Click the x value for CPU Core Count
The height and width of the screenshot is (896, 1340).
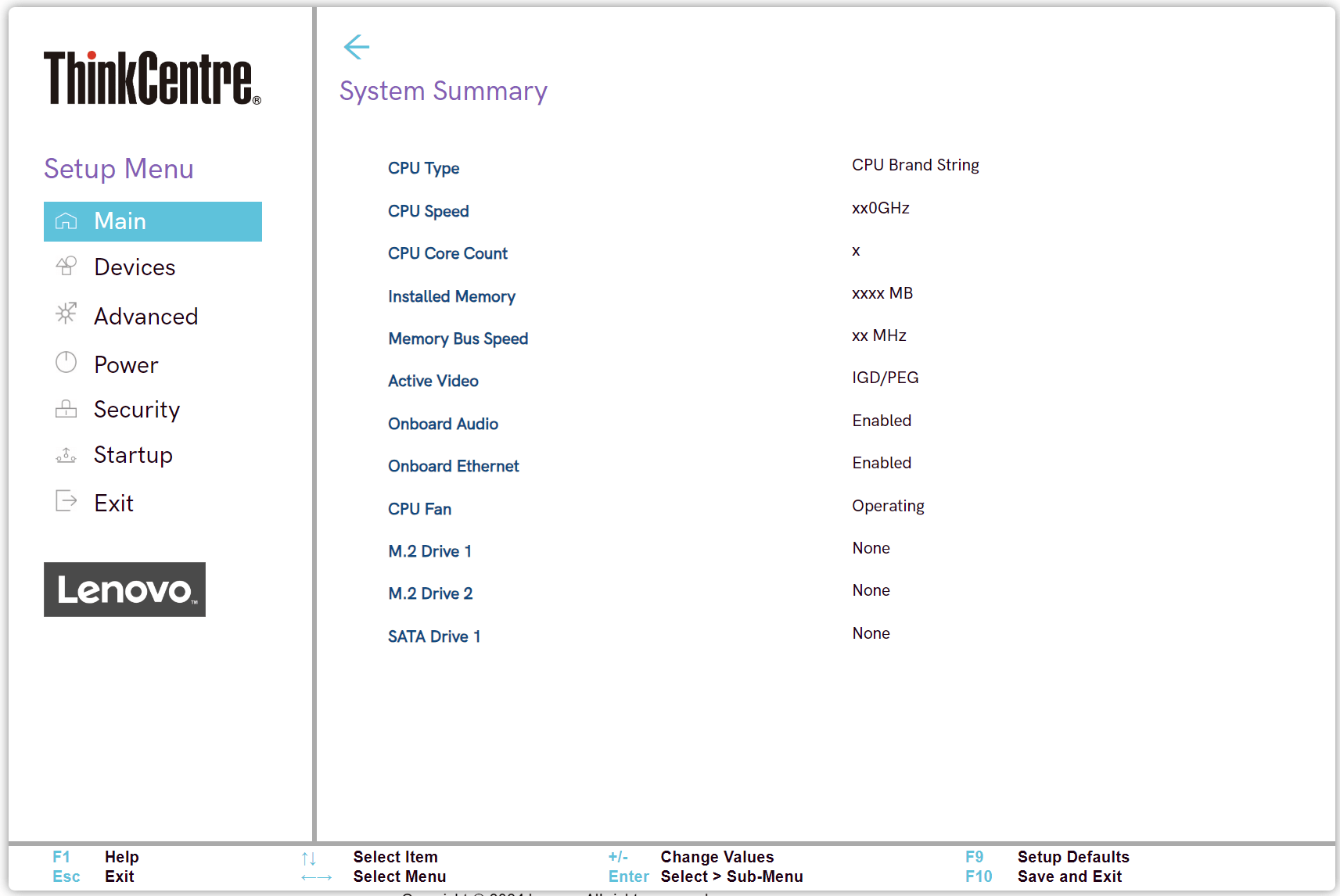856,251
